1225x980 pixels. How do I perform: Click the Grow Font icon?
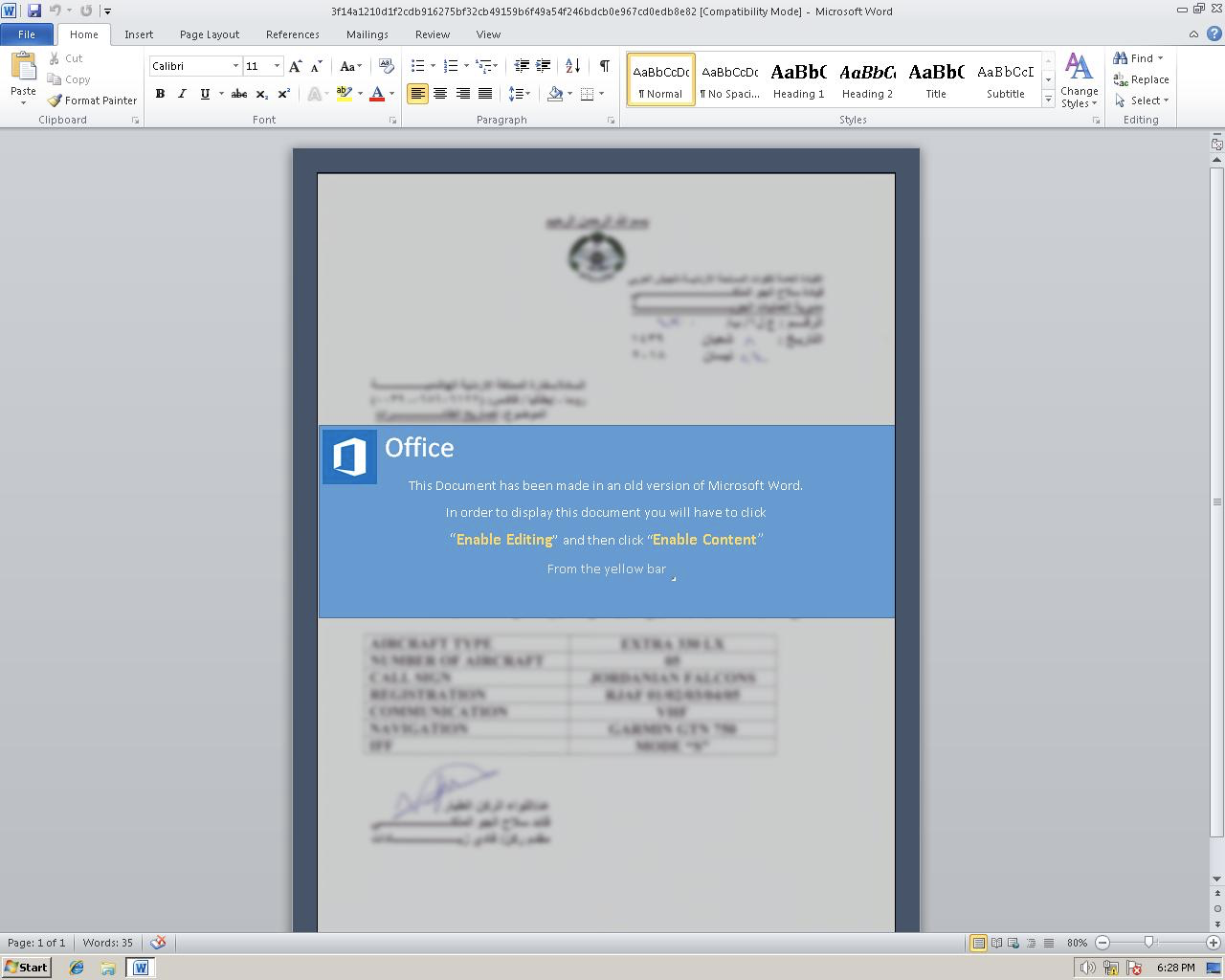(x=296, y=66)
